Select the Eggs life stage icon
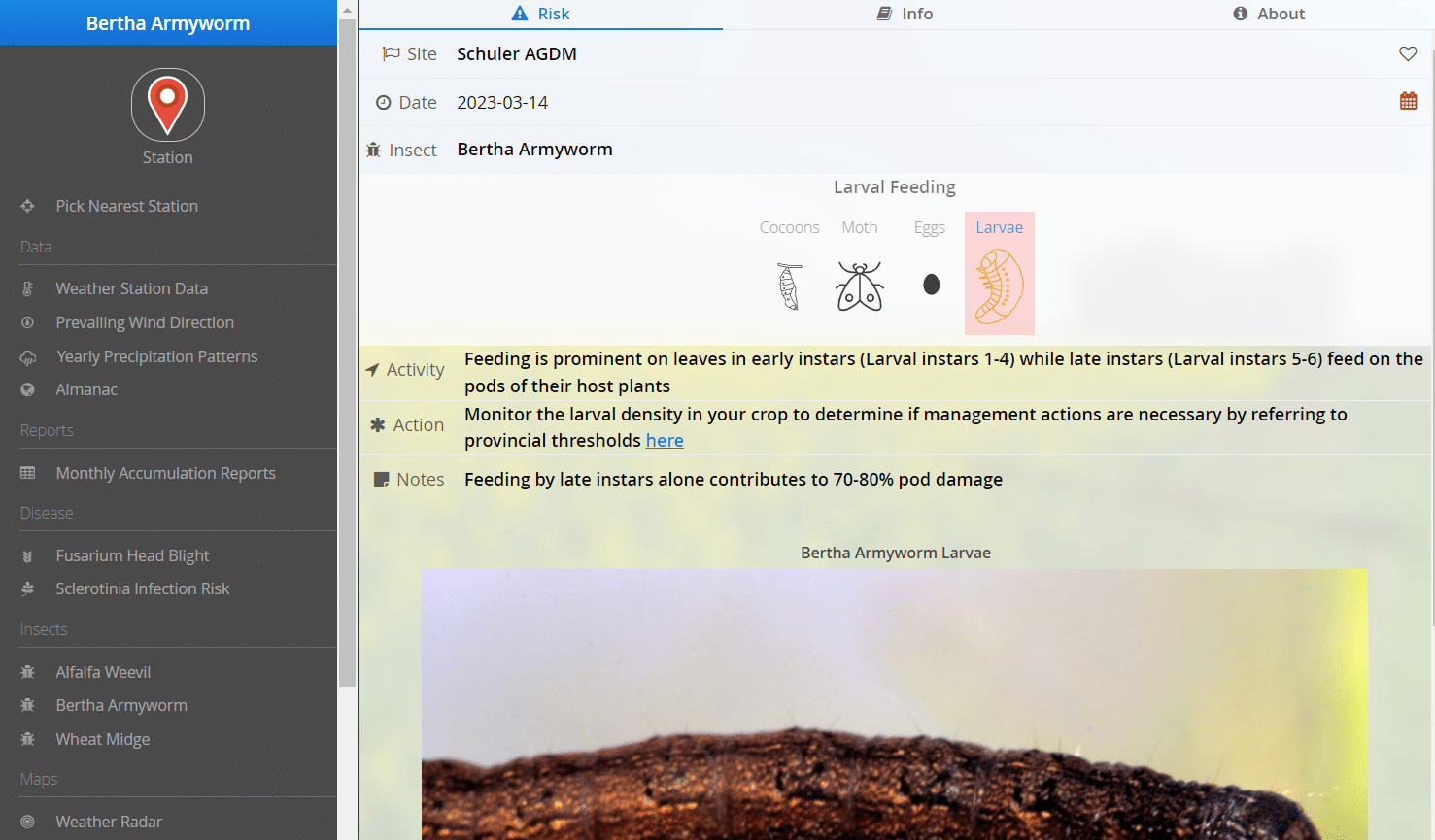1435x840 pixels. [931, 285]
